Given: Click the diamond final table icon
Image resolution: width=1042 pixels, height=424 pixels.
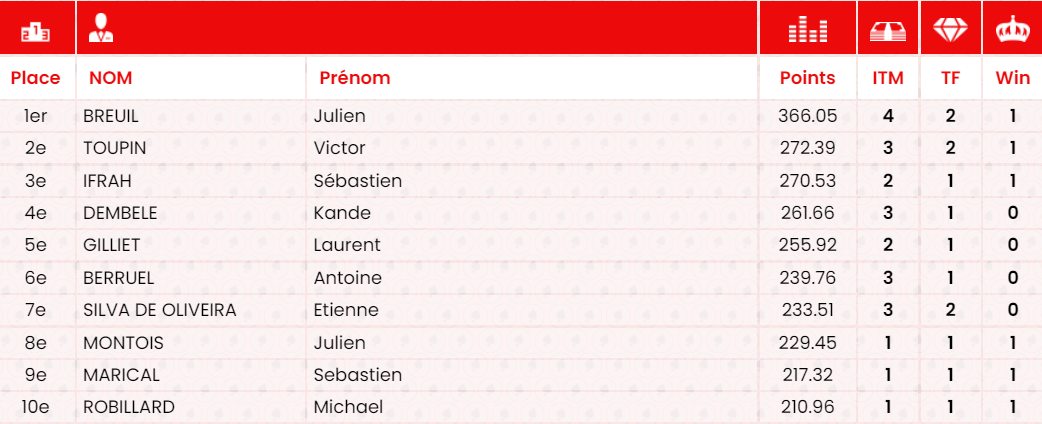Looking at the screenshot, I should (950, 30).
